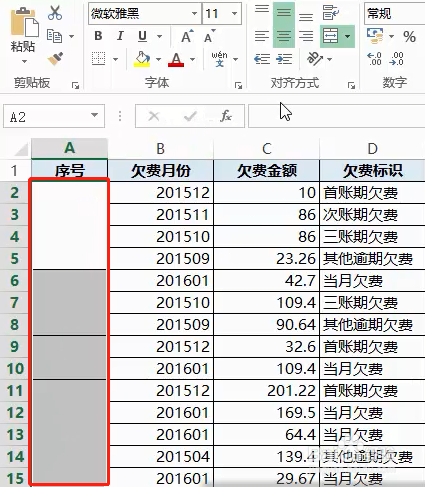Image resolution: width=425 pixels, height=487 pixels.
Task: Toggle Bold formatting
Action: click(x=98, y=36)
